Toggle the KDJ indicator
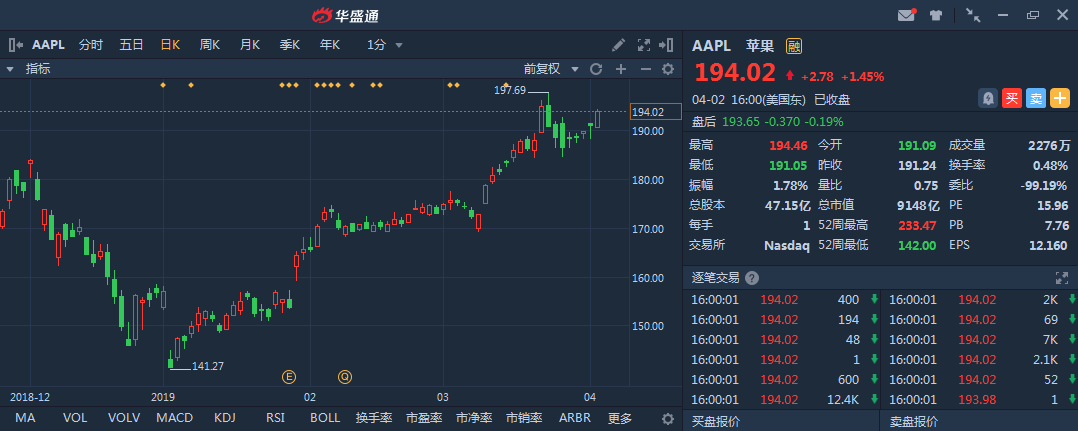The image size is (1078, 431). (x=224, y=418)
